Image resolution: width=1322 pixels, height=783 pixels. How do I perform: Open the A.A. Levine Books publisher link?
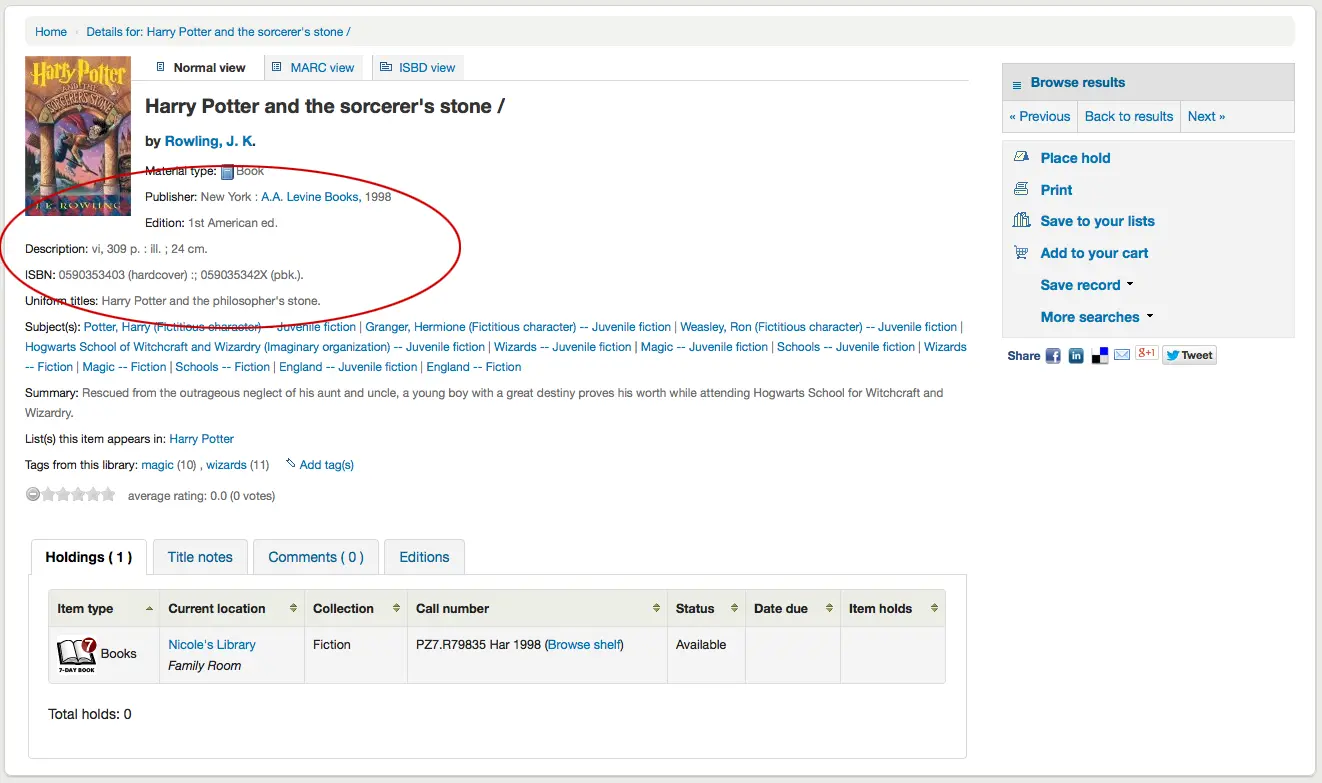click(309, 197)
